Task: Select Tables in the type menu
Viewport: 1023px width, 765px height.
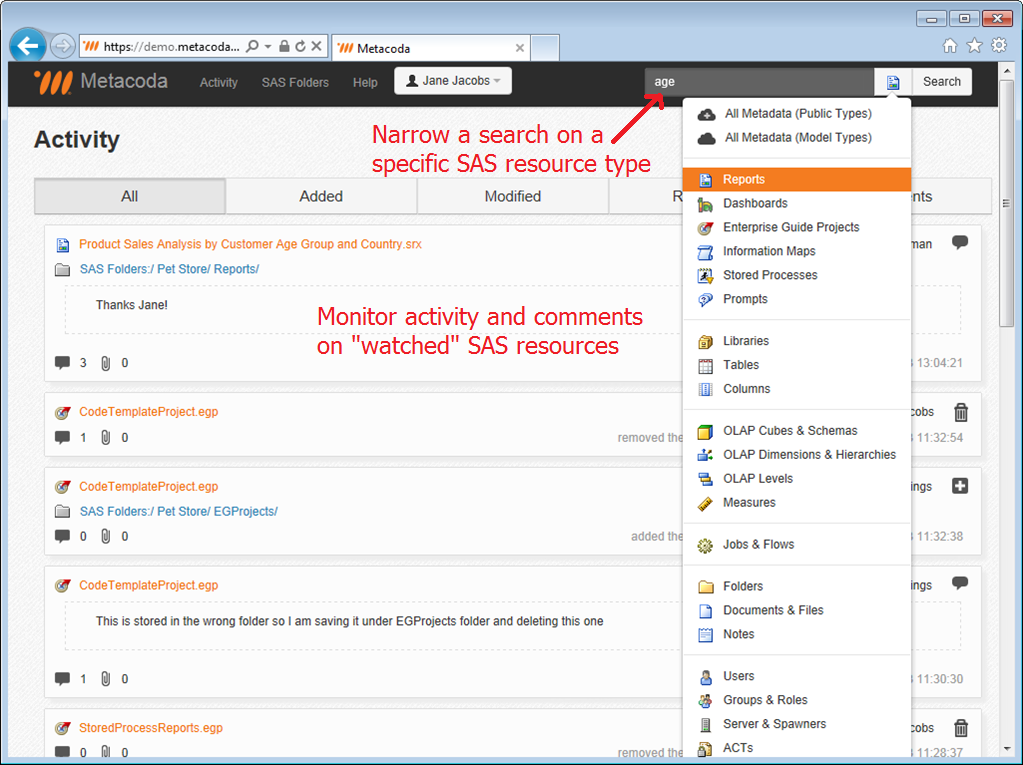Action: point(797,365)
